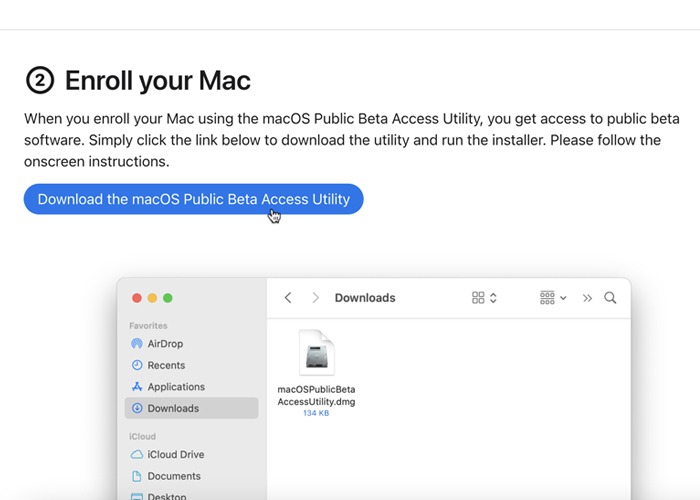Image resolution: width=700 pixels, height=500 pixels.
Task: Click Download the macOS Public Beta Access Utility
Action: tap(193, 199)
